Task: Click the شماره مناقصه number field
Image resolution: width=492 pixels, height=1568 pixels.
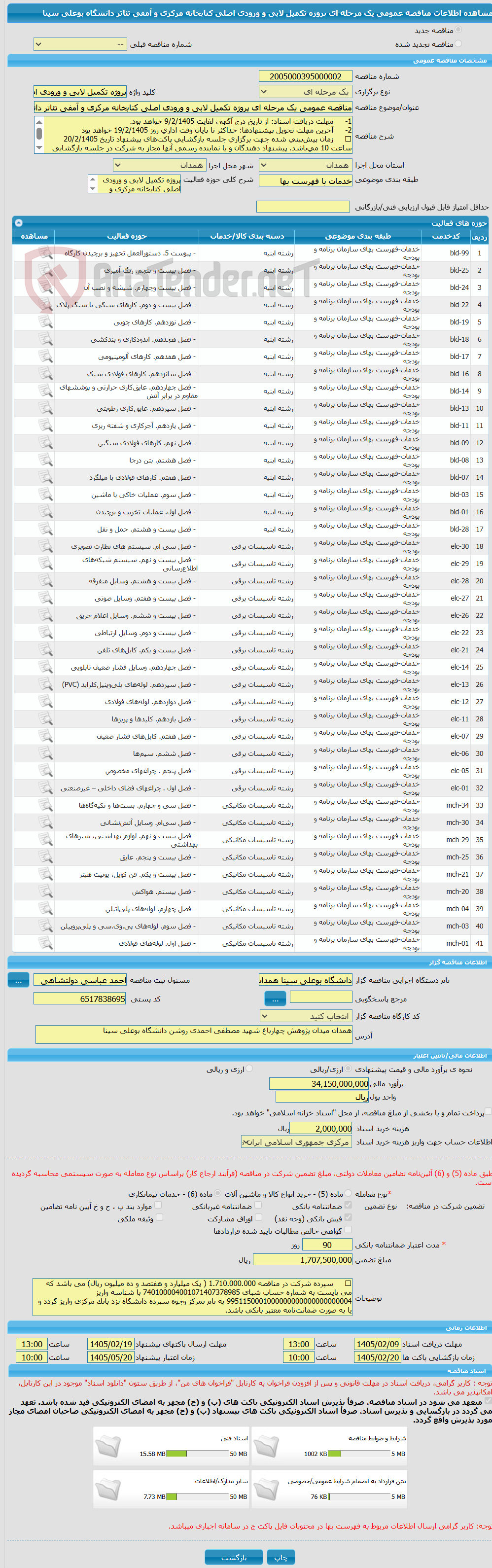Action: (306, 76)
